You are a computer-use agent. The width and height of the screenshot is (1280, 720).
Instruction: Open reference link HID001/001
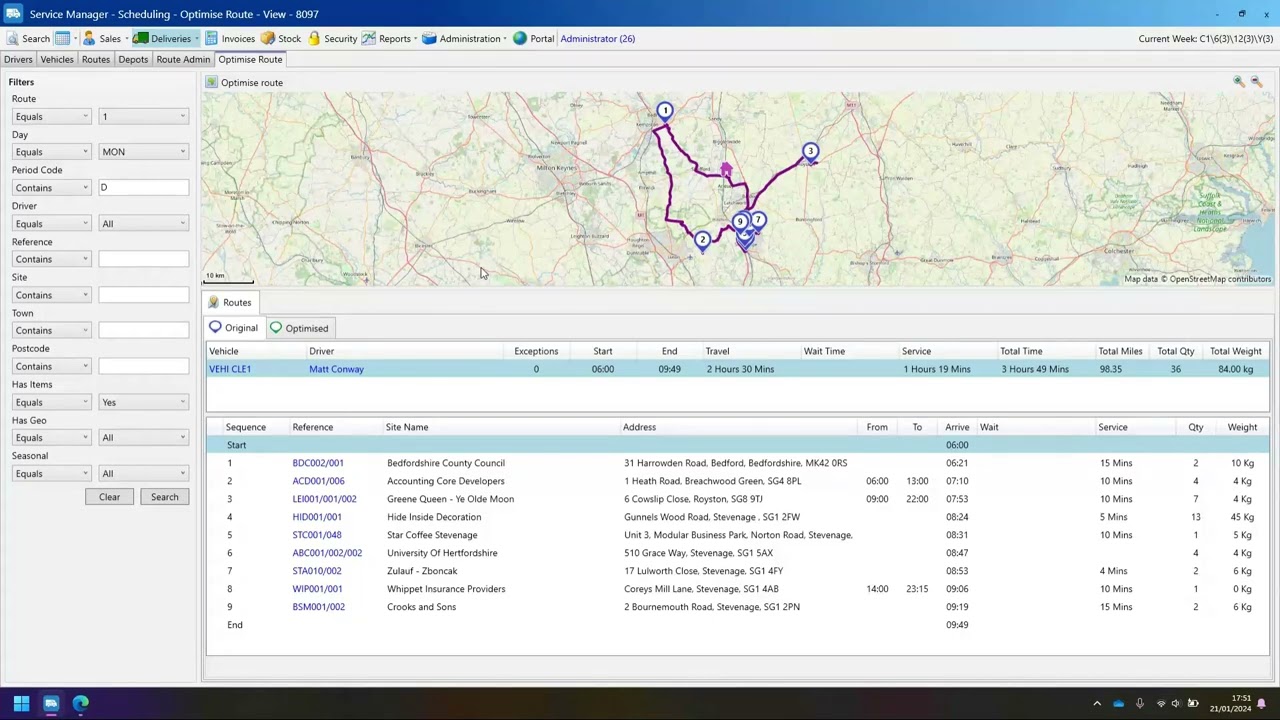(317, 517)
